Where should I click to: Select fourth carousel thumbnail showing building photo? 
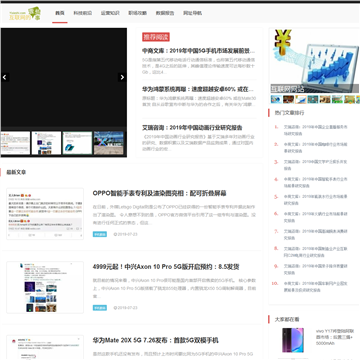coord(108,143)
